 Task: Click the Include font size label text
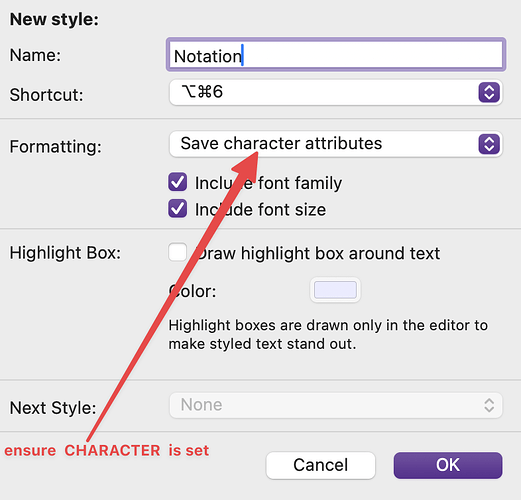tap(260, 210)
